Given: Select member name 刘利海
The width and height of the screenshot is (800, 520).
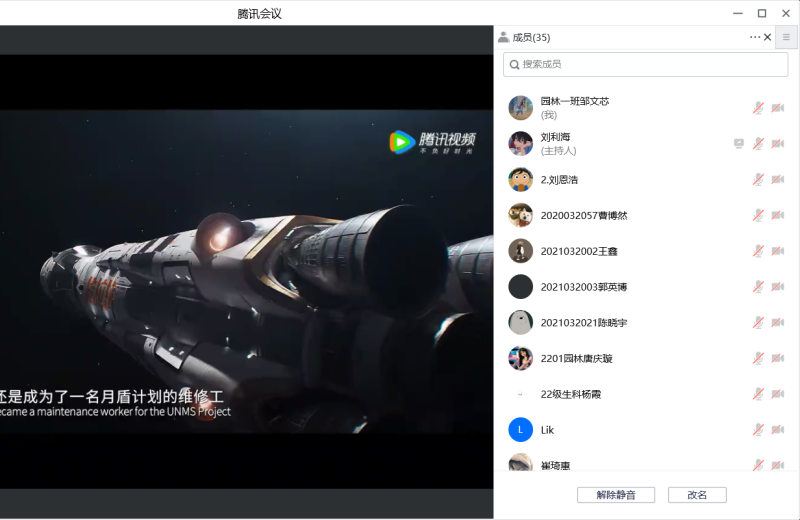Looking at the screenshot, I should (555, 137).
